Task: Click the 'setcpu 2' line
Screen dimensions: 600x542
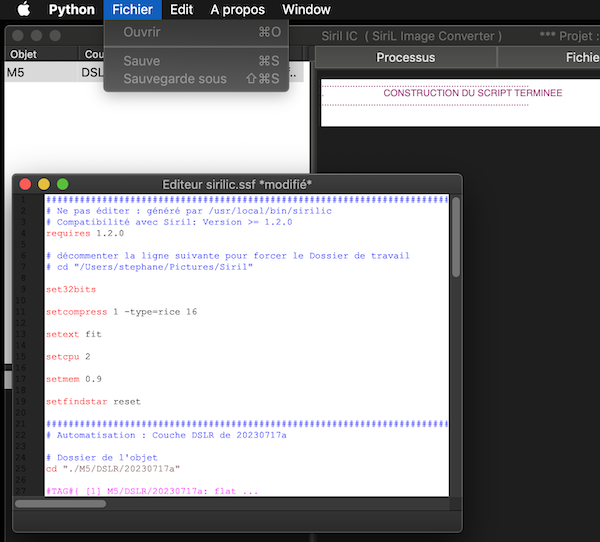Action: pos(68,356)
